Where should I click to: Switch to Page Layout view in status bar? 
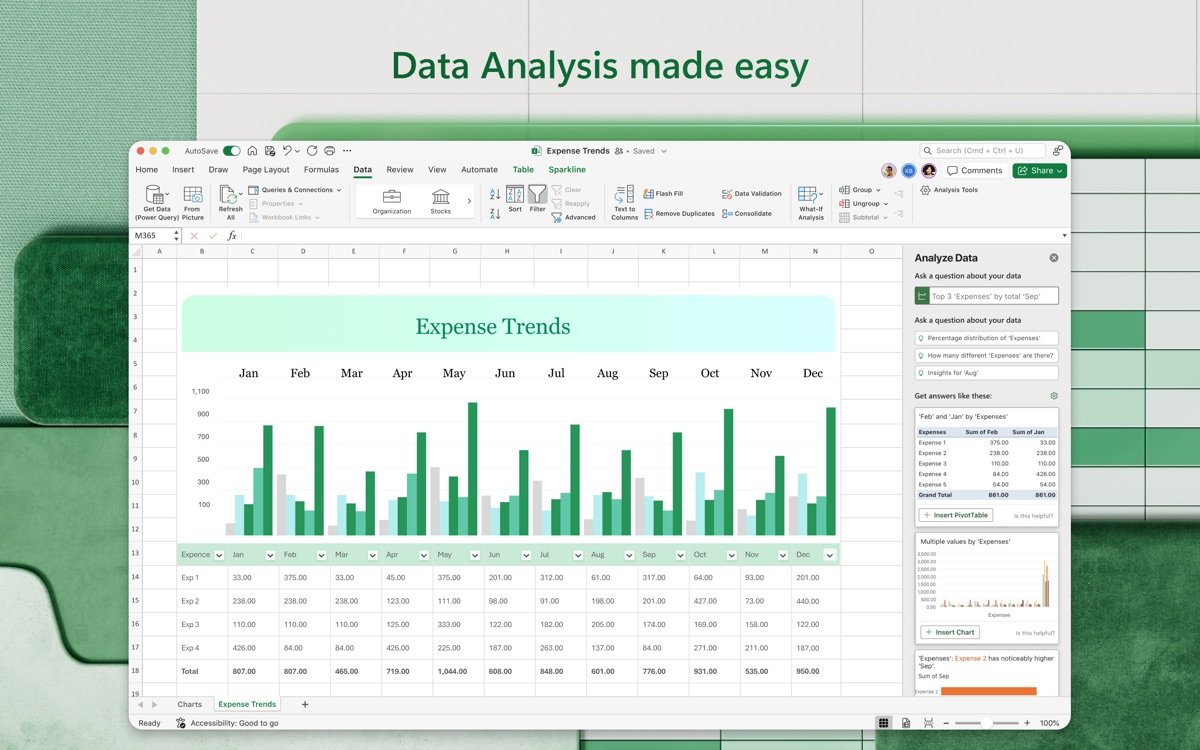pyautogui.click(x=906, y=723)
